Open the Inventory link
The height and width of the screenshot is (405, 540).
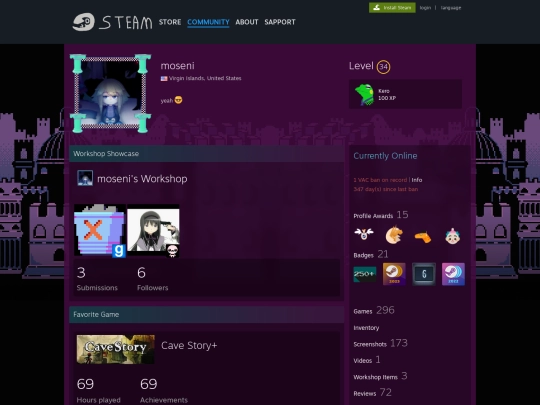[x=366, y=328]
